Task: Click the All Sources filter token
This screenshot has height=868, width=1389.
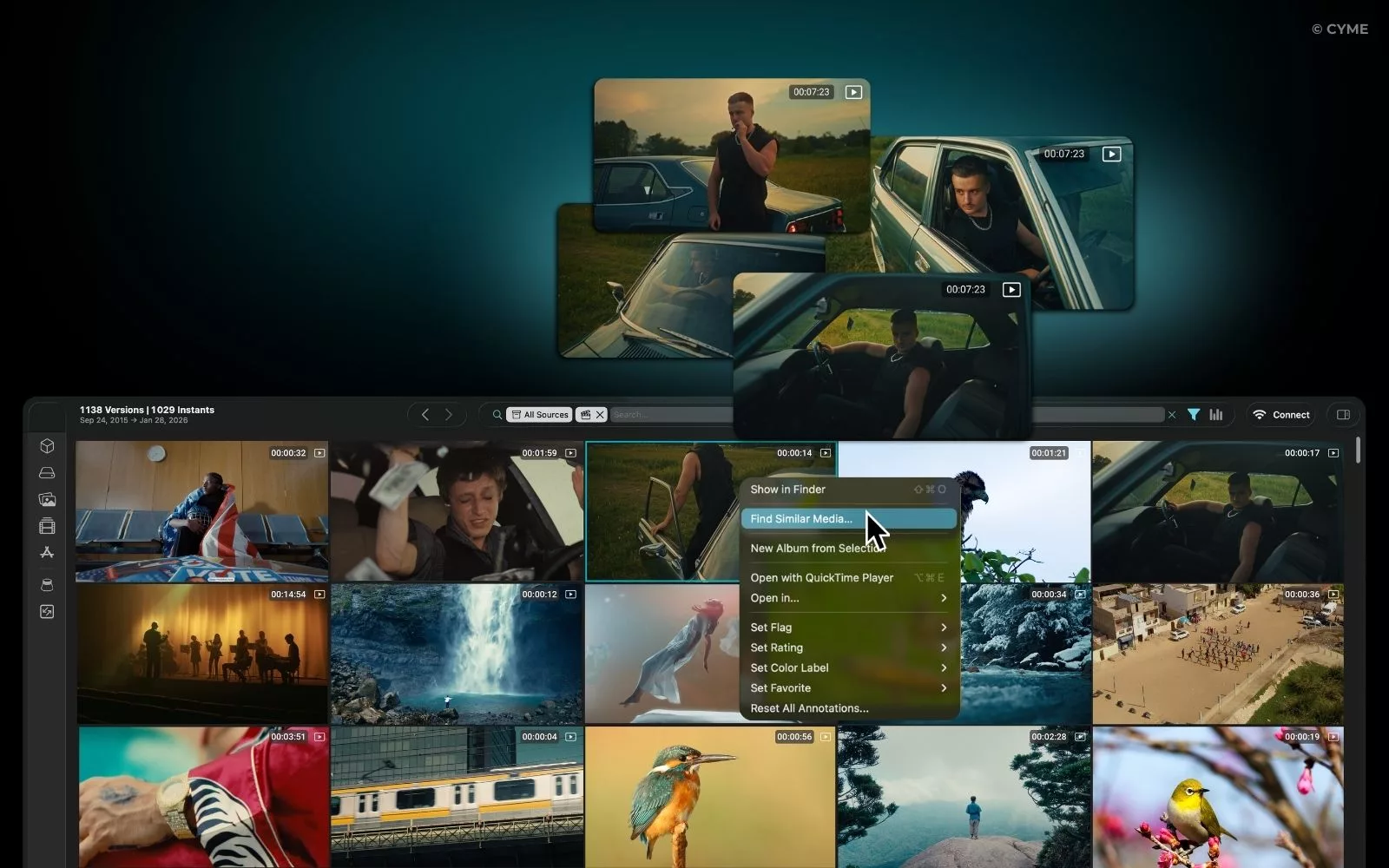Action: tap(539, 415)
